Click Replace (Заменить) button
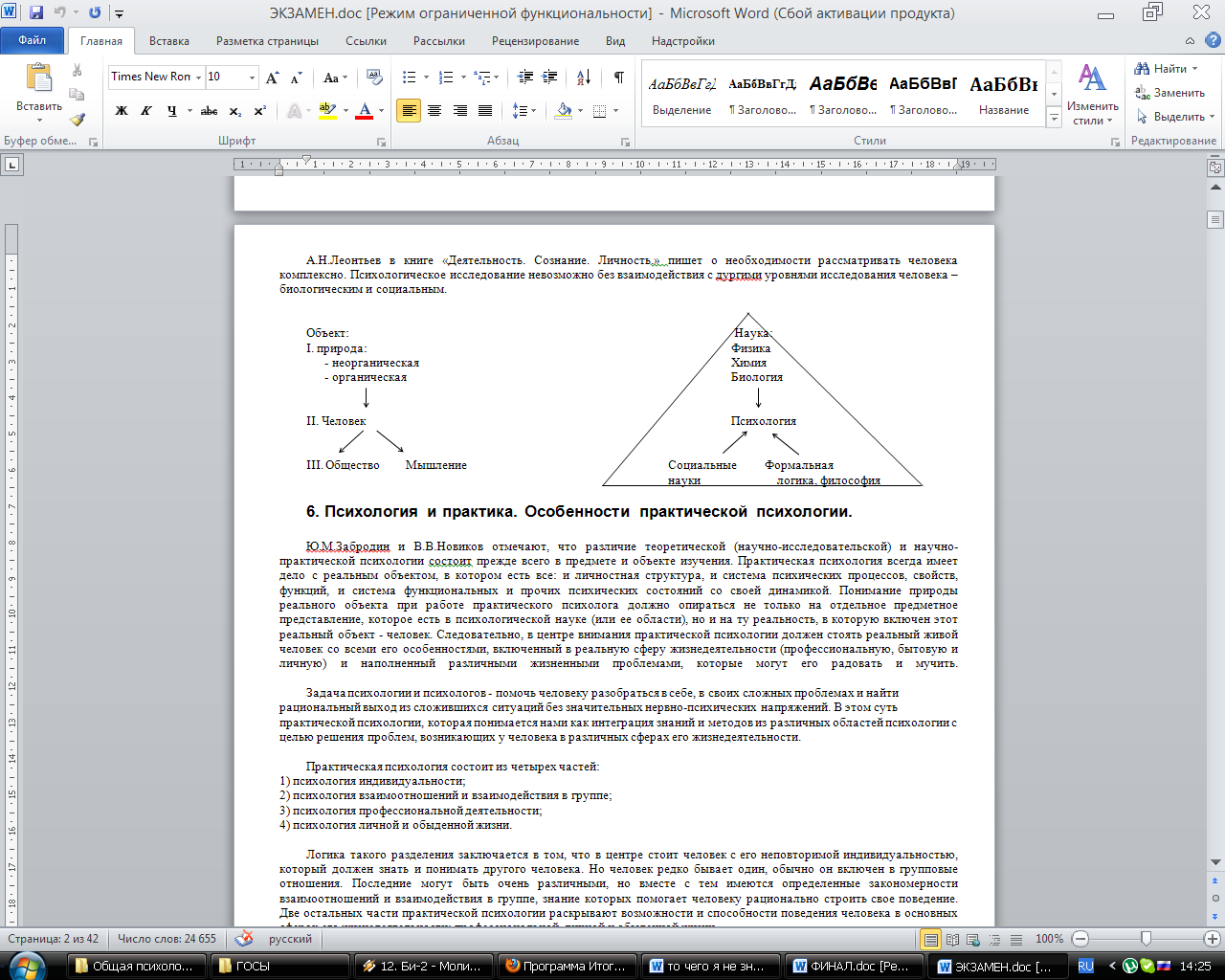This screenshot has height=980, width=1225. [x=1169, y=93]
